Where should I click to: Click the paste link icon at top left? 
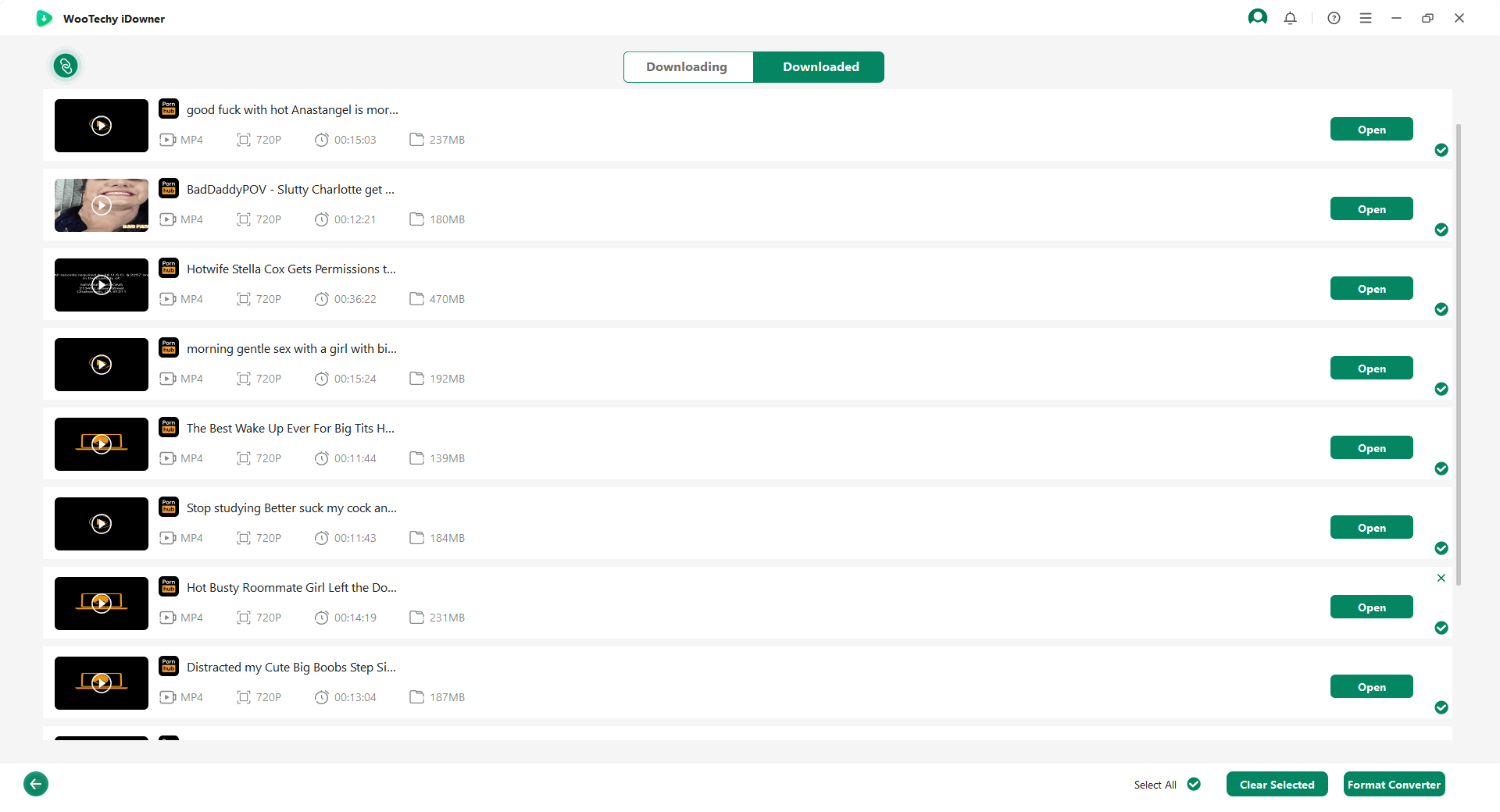click(x=66, y=66)
